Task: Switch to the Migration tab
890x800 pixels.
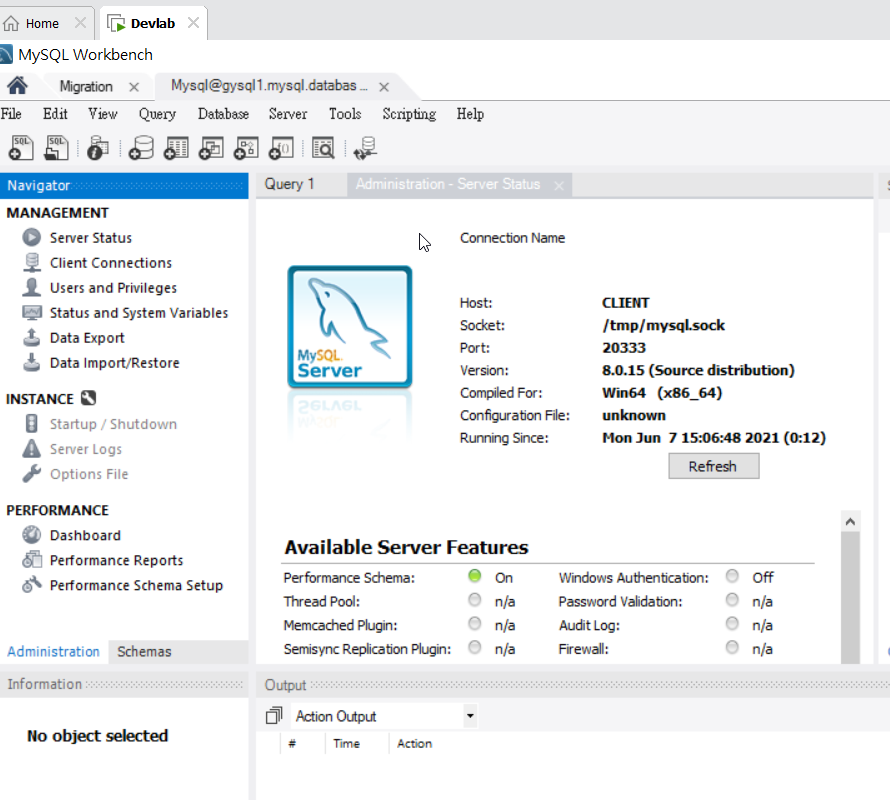Action: pos(86,86)
